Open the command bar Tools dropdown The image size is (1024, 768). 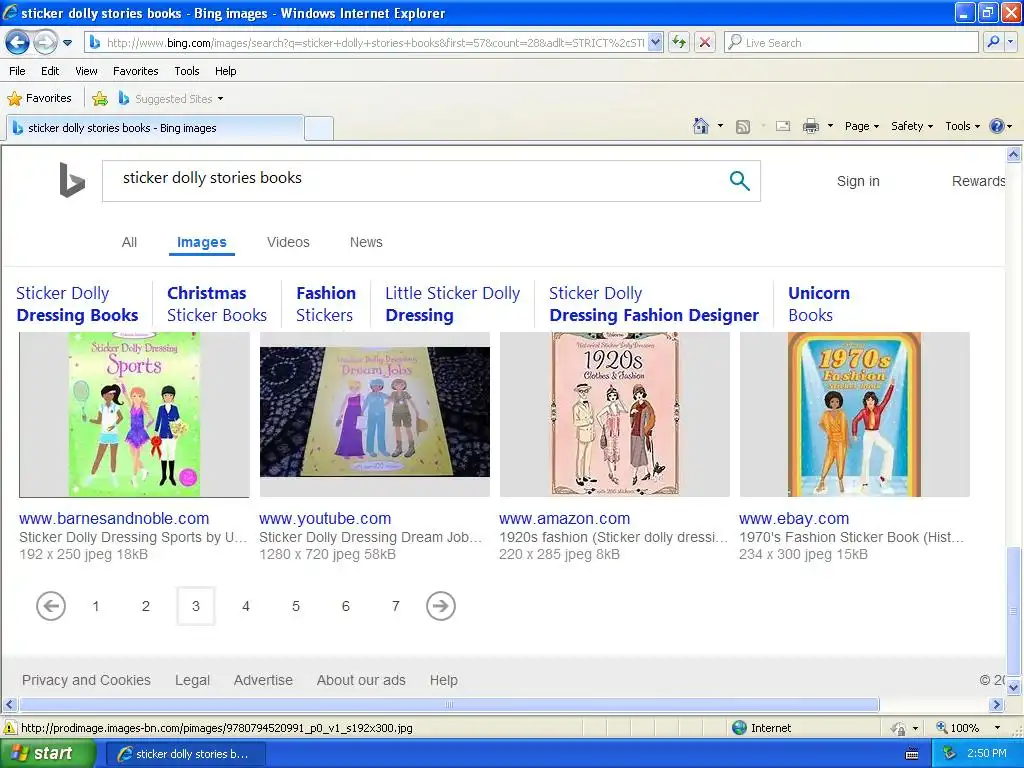962,126
